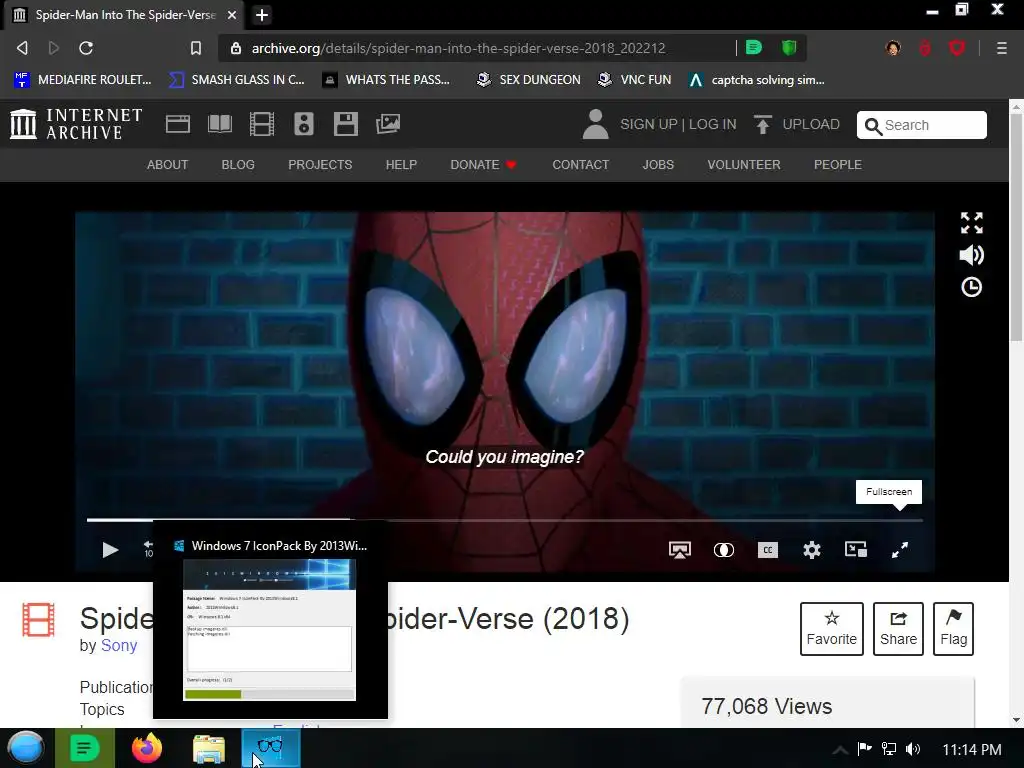Go back in browser

[x=22, y=48]
